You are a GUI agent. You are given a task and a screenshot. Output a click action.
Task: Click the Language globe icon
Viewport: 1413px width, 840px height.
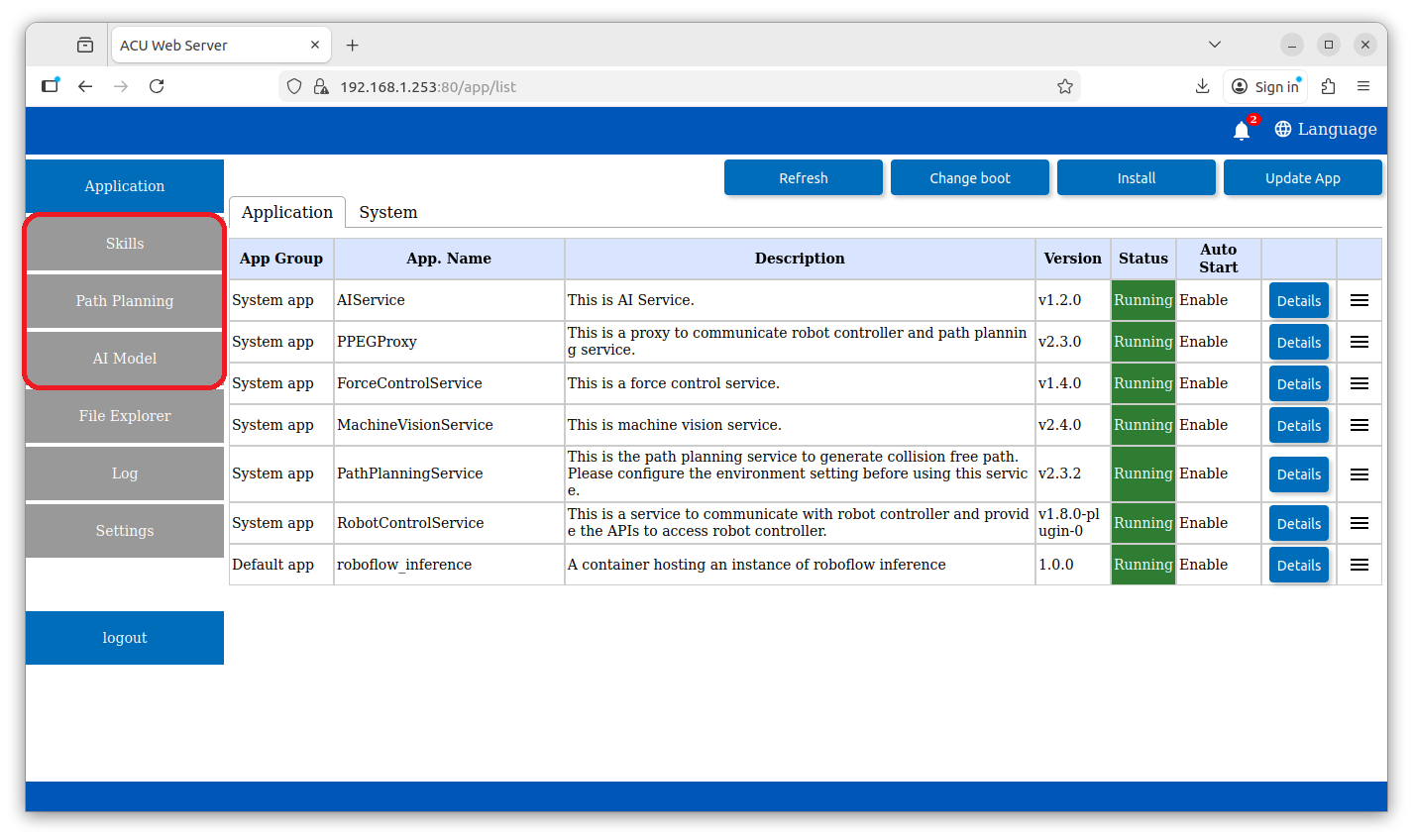[1283, 129]
